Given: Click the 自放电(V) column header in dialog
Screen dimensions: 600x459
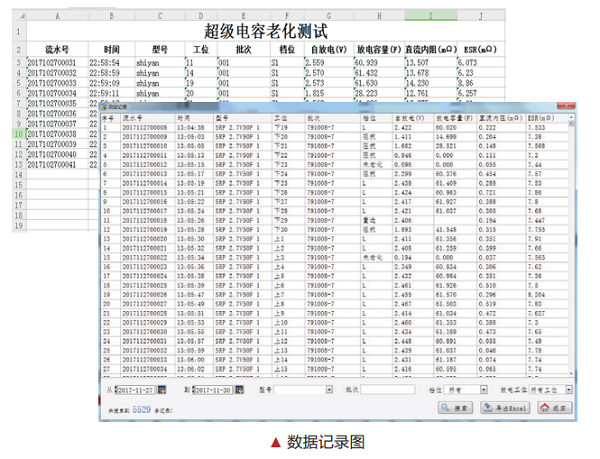Looking at the screenshot, I should click(x=409, y=117).
